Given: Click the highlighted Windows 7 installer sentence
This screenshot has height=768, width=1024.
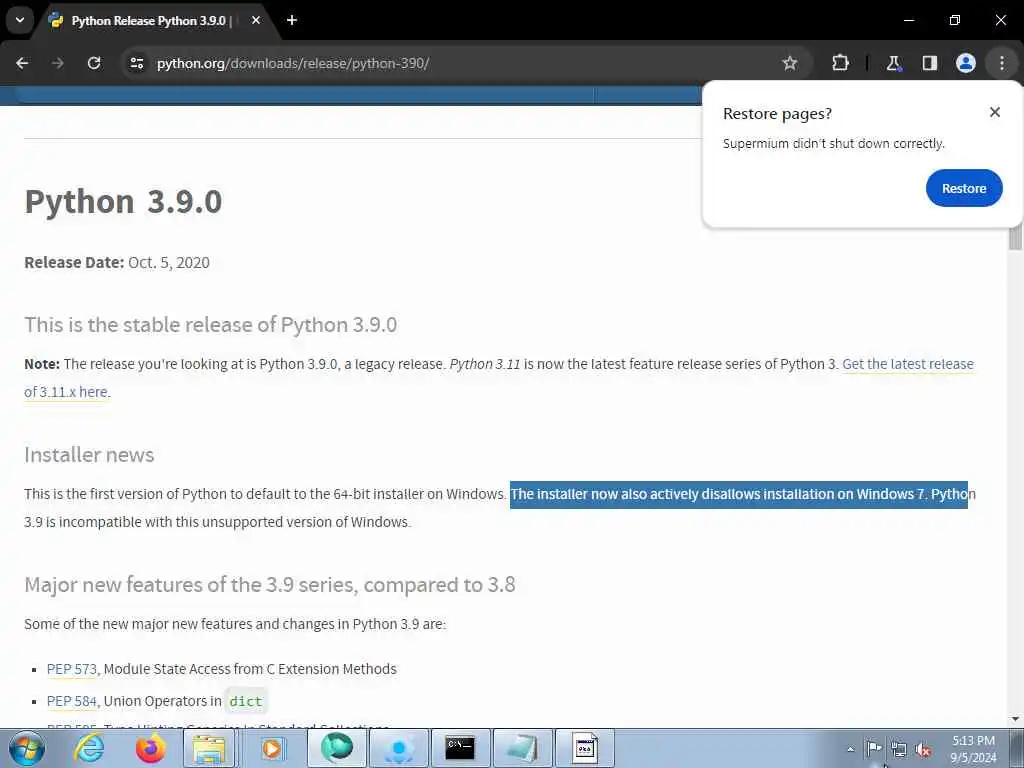Looking at the screenshot, I should point(739,494).
